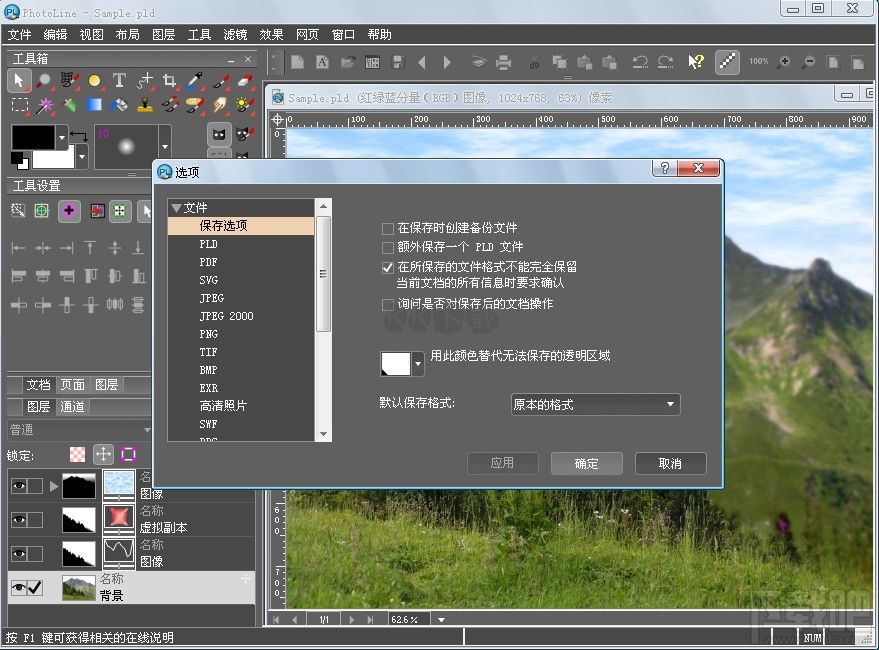Pick the Eyedropper color picker tool
This screenshot has height=650, width=879.
pyautogui.click(x=192, y=80)
